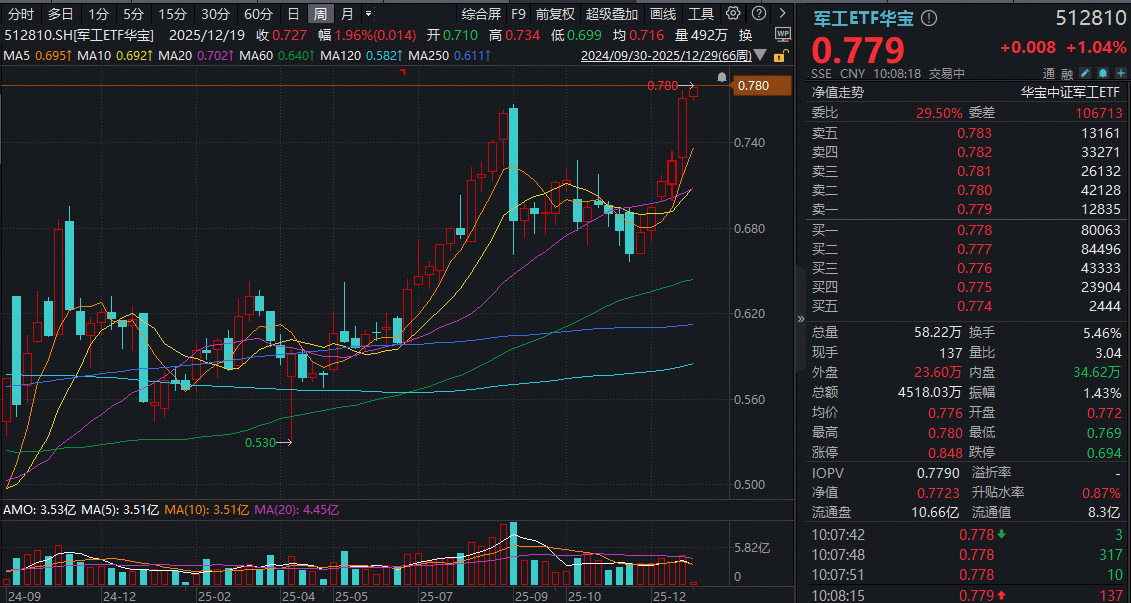
Task: Open the settings gear icon on the toolbar
Action: (733, 14)
